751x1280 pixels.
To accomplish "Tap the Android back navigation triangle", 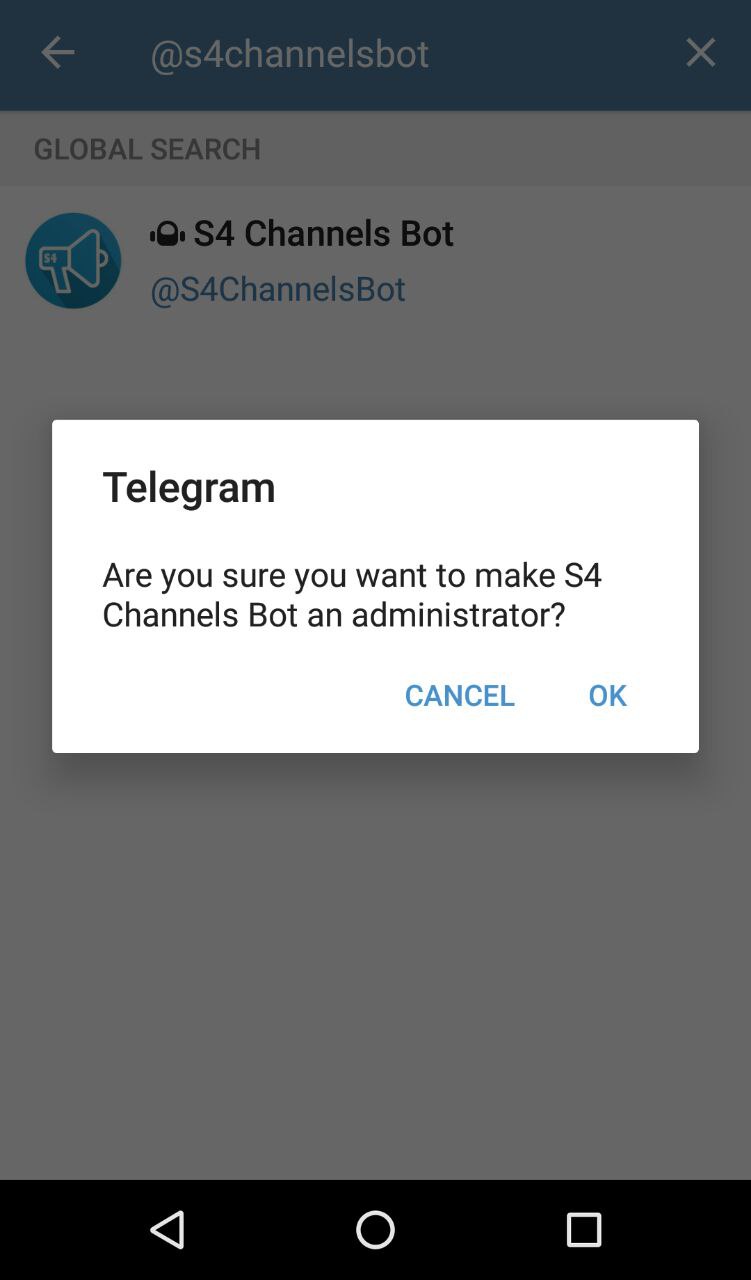I will click(168, 1230).
